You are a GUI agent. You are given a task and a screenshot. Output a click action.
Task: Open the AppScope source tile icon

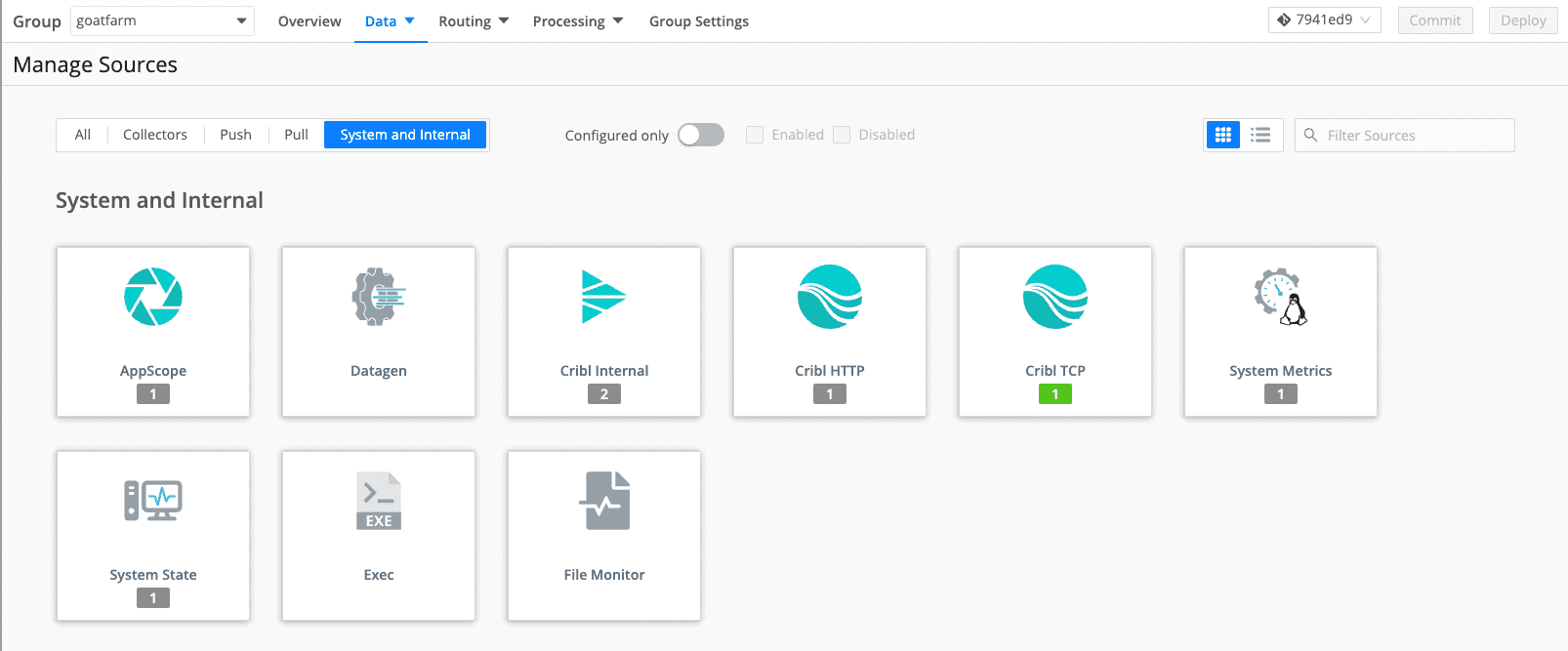[153, 297]
